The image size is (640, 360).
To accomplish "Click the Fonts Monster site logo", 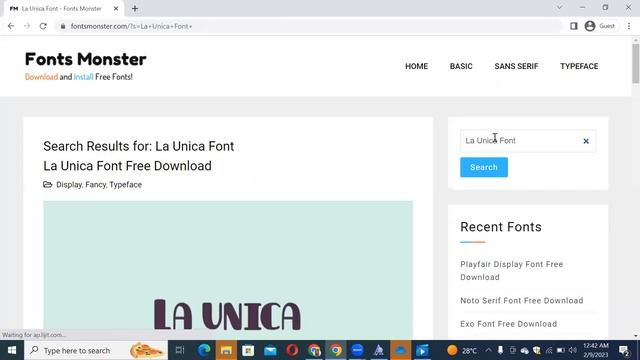I will [86, 59].
